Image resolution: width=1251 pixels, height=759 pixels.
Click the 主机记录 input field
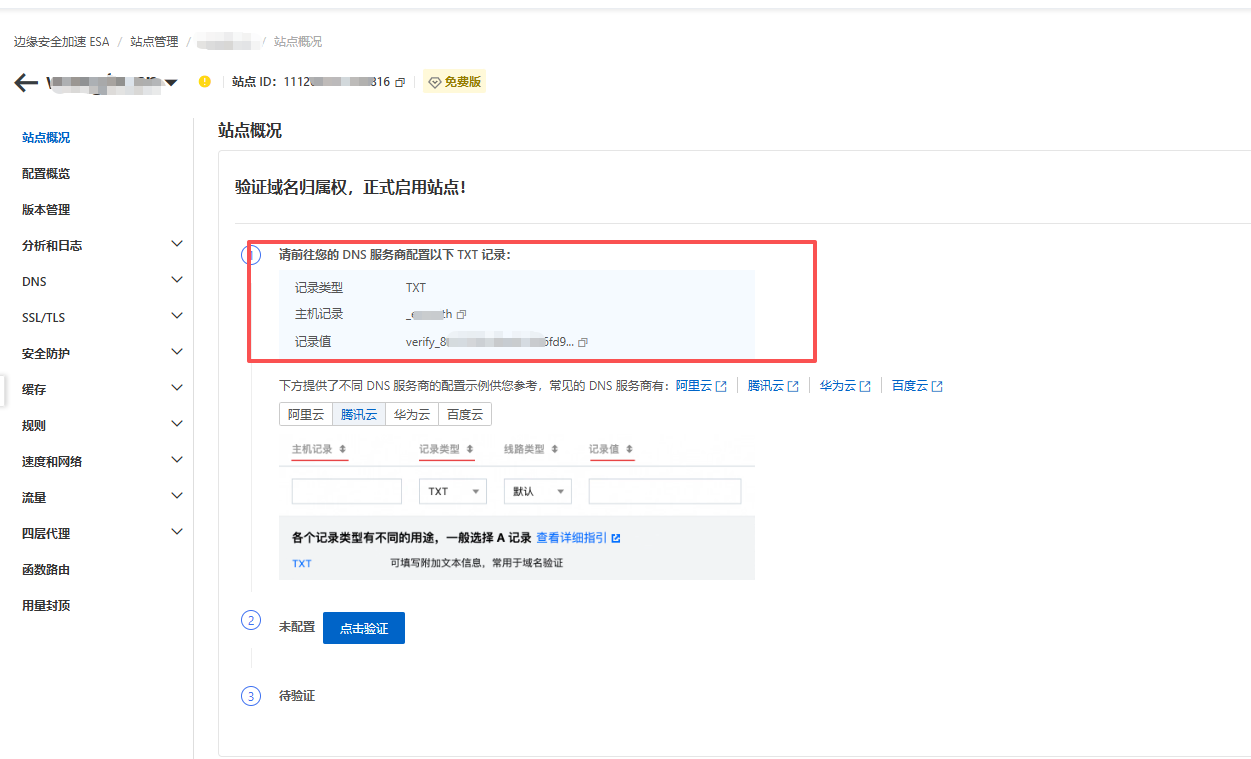(346, 491)
